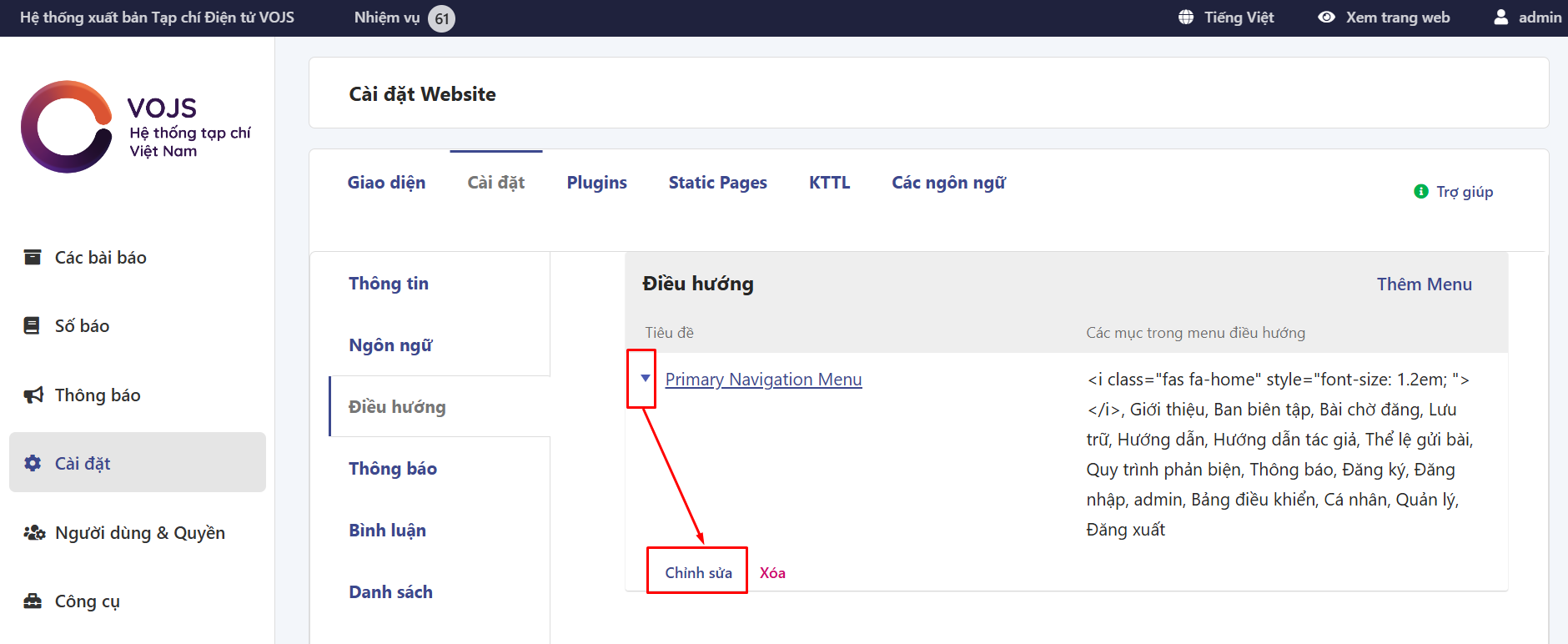Click Xem trang web eye icon
The width and height of the screenshot is (1568, 644).
[x=1326, y=18]
